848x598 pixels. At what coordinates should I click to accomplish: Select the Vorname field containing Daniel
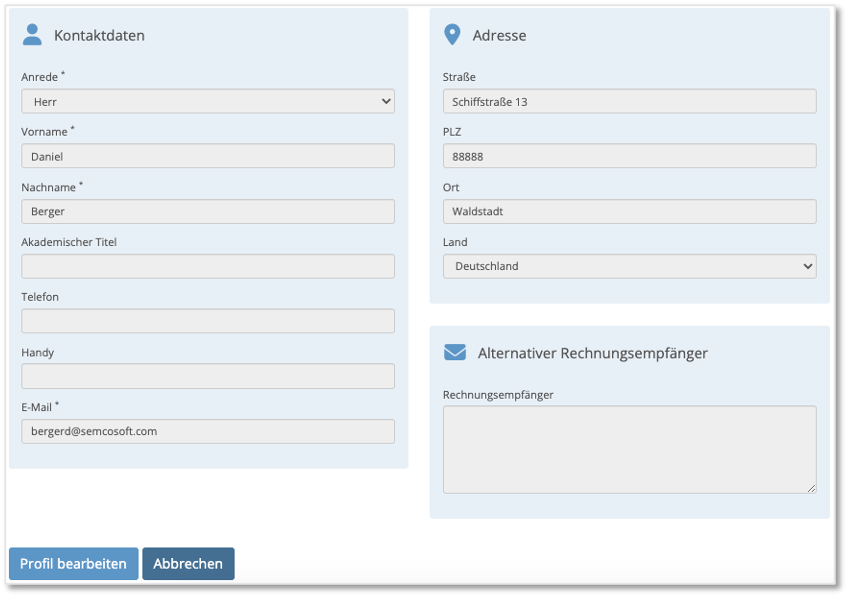click(207, 156)
